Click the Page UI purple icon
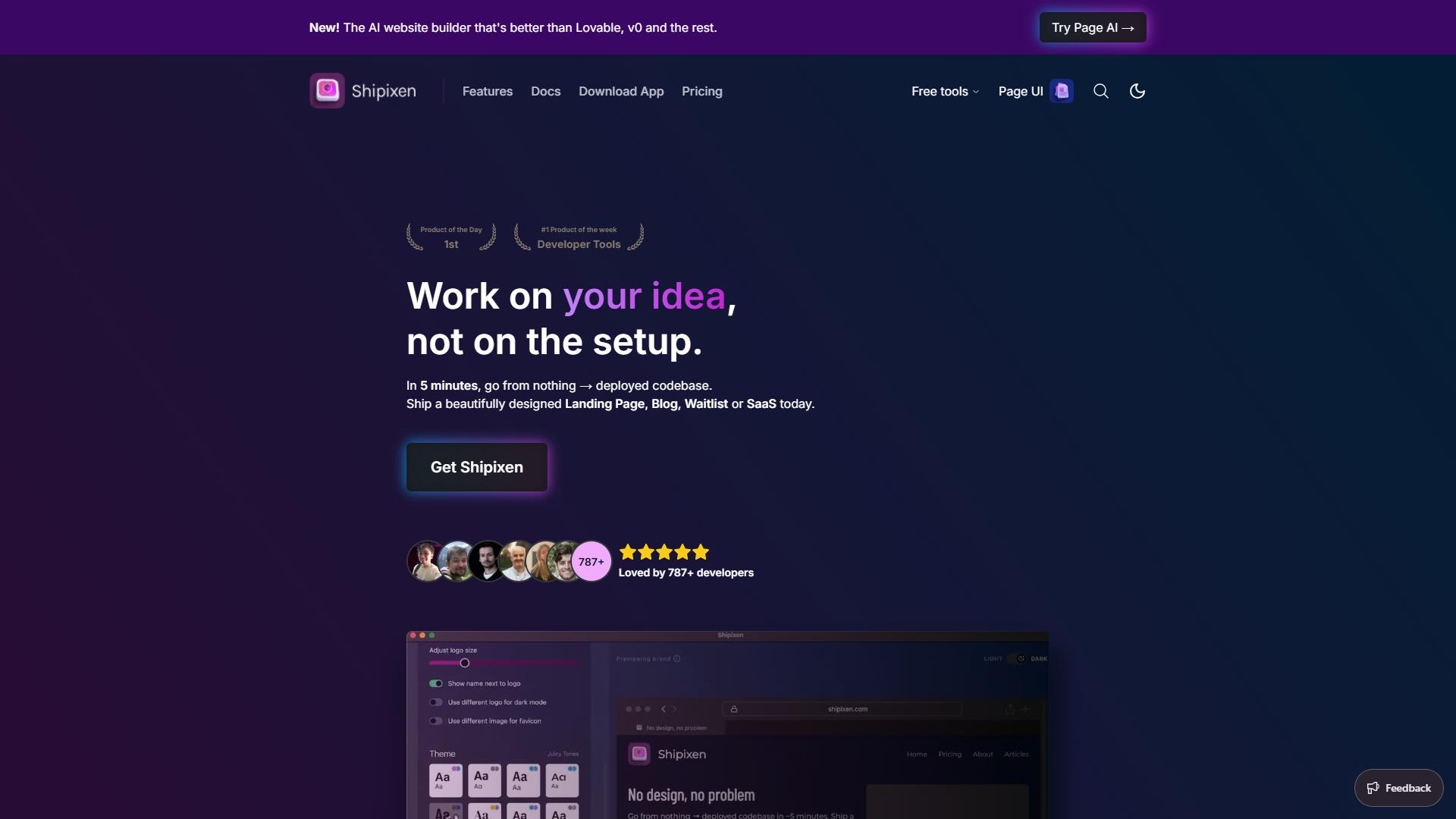 pyautogui.click(x=1062, y=91)
